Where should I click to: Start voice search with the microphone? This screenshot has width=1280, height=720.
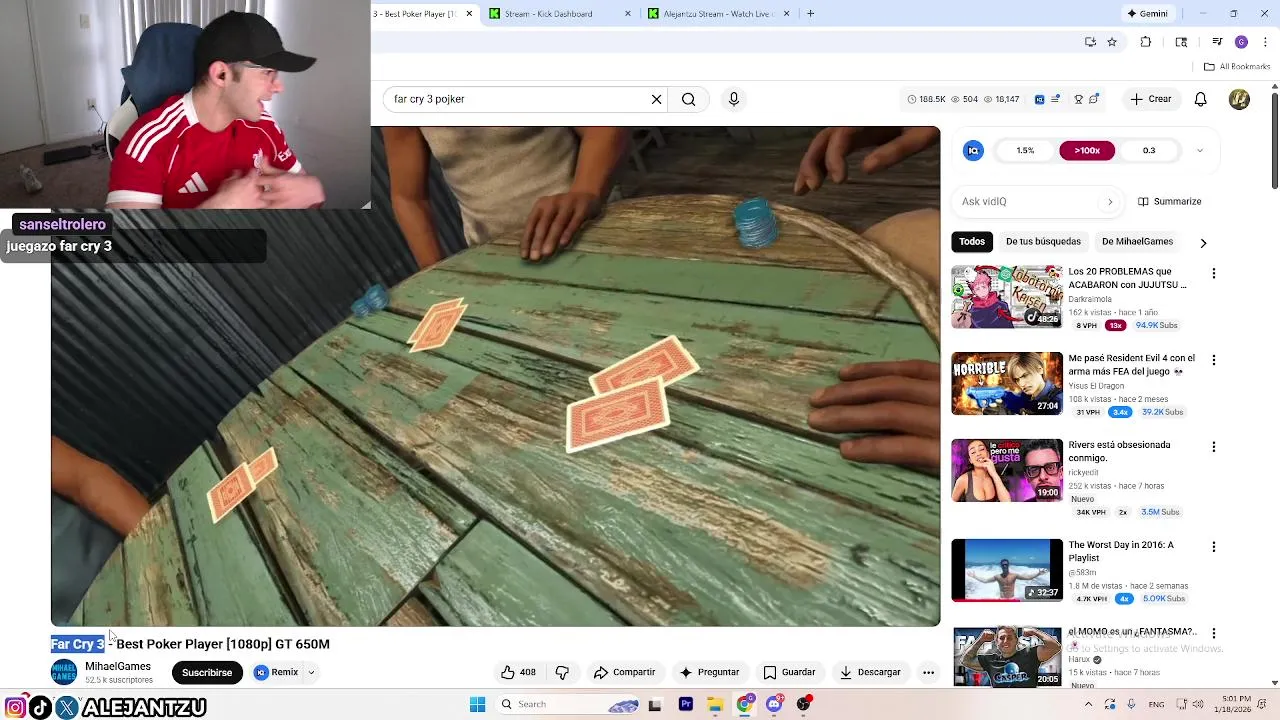(734, 99)
